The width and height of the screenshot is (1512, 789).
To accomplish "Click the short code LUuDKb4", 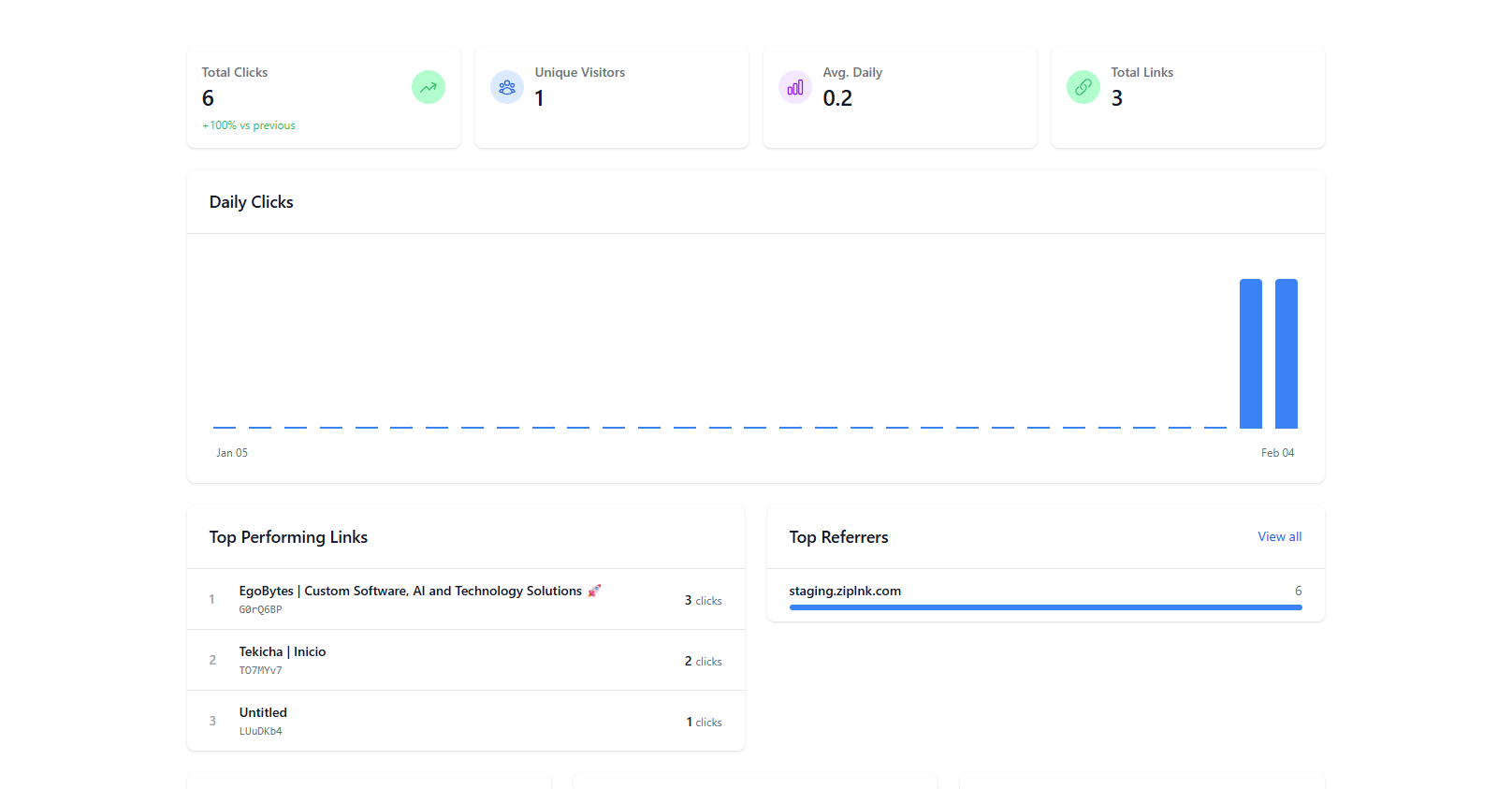I will (x=260, y=731).
